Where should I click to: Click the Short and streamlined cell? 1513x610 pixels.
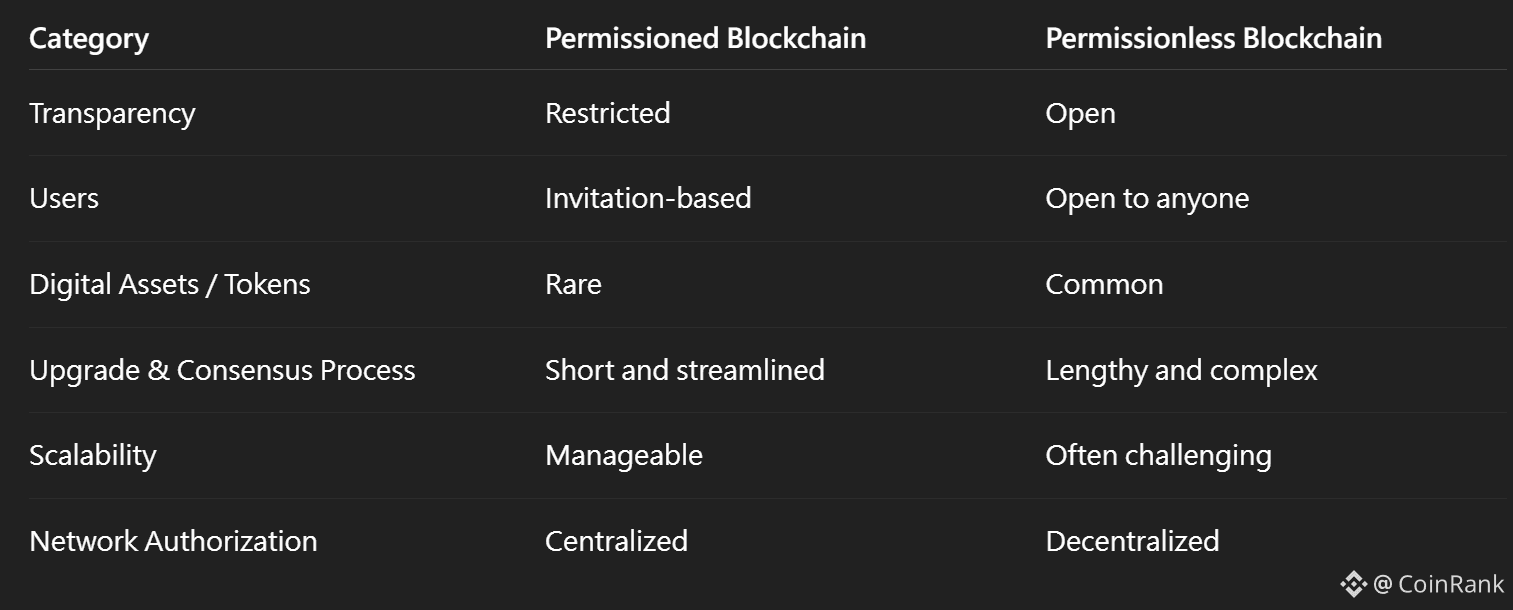(685, 371)
